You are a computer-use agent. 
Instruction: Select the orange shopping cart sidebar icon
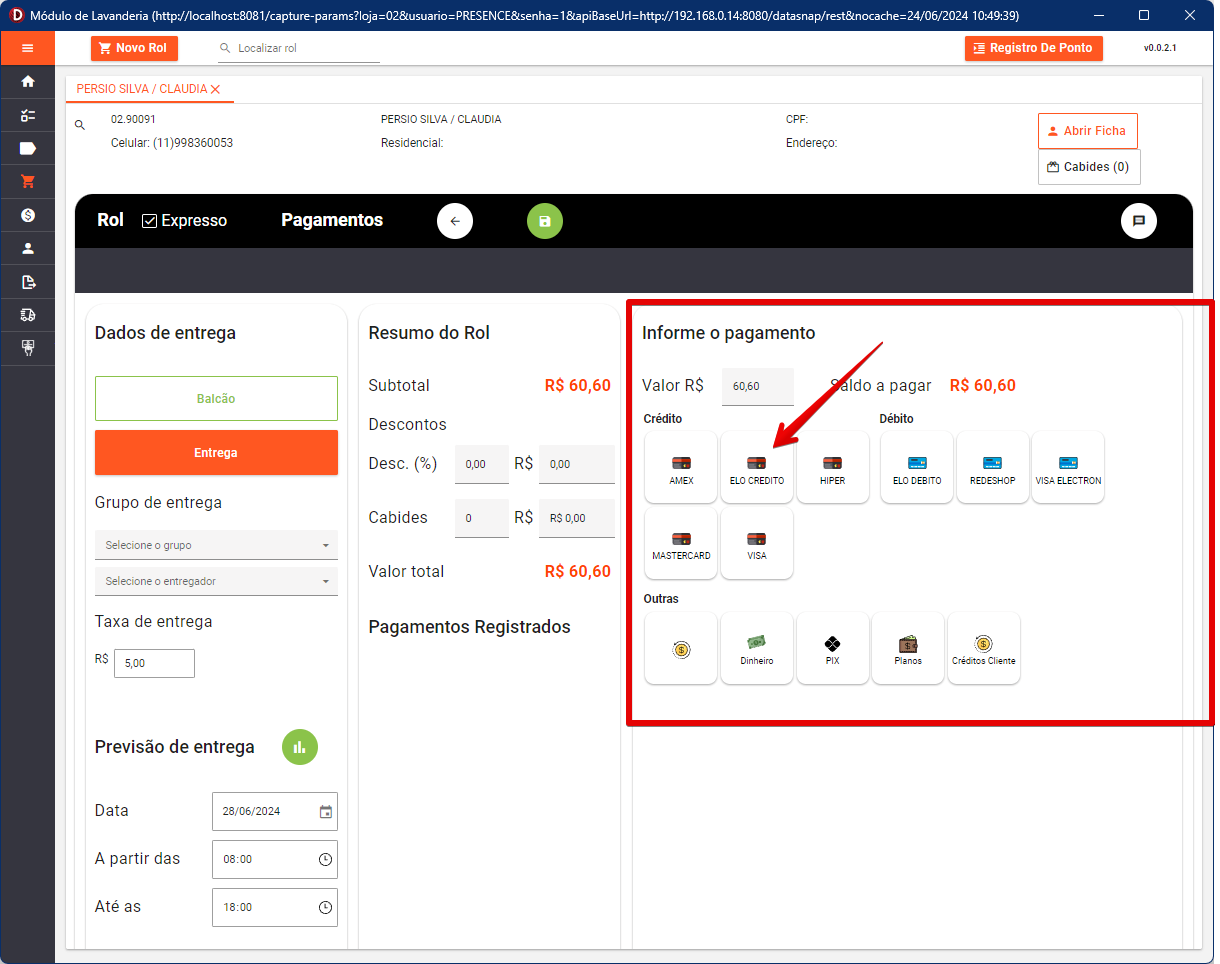(27, 182)
